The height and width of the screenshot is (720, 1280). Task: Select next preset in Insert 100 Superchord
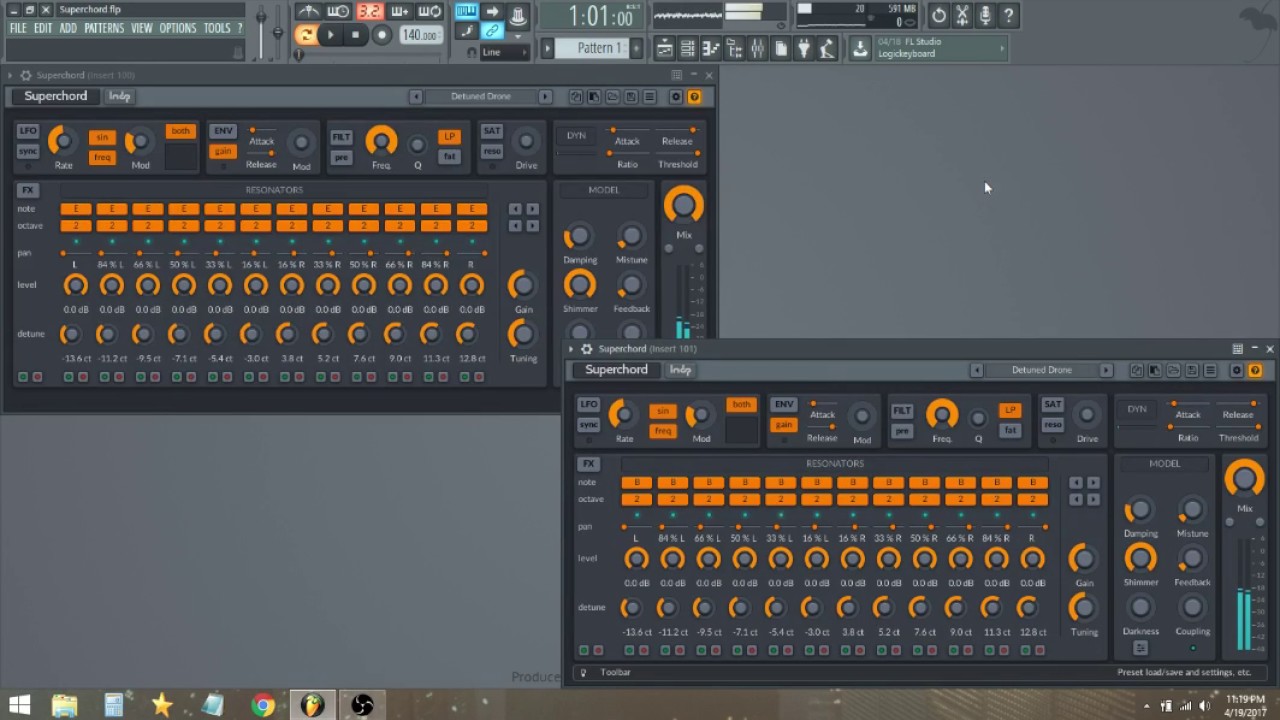(545, 97)
